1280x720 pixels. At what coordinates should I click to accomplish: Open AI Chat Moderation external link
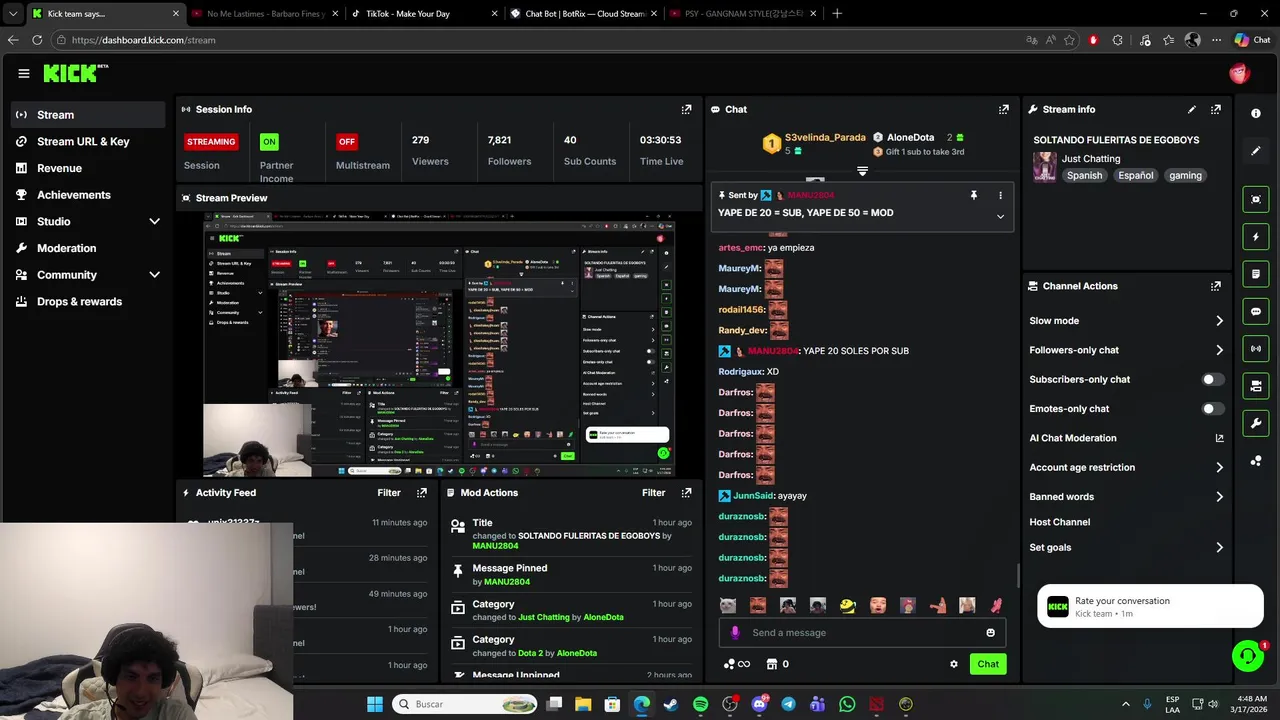click(x=1219, y=438)
